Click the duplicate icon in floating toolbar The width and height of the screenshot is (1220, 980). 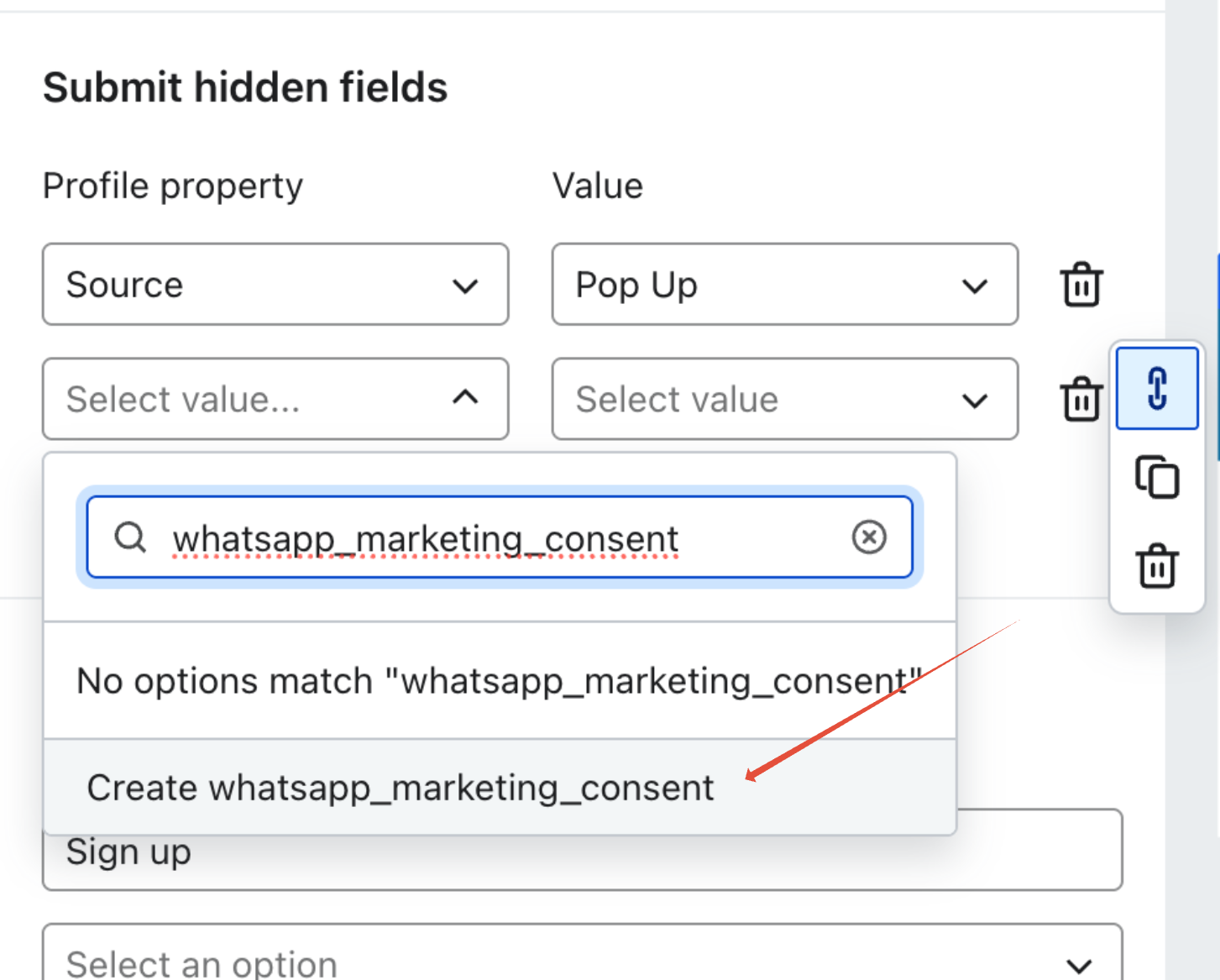click(1157, 477)
